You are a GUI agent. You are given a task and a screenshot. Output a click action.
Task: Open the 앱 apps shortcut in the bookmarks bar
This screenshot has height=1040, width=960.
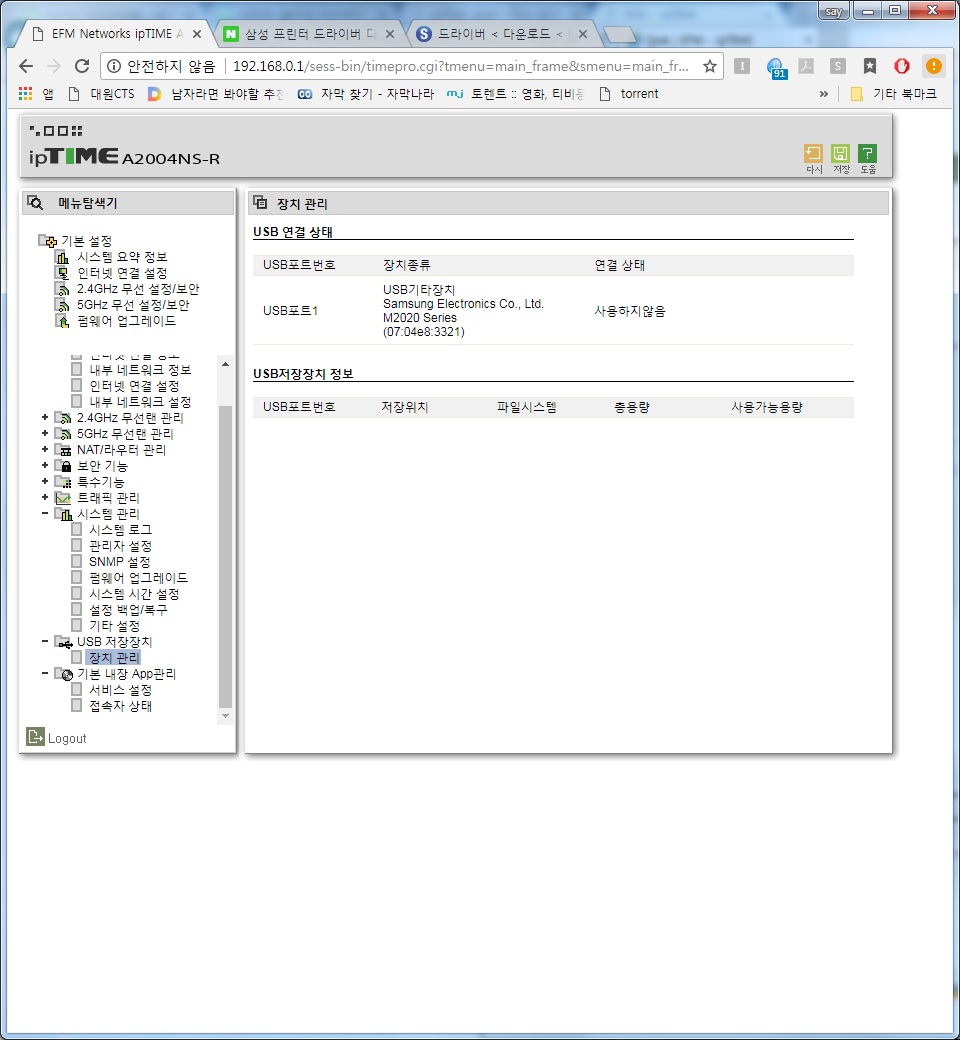click(x=36, y=94)
